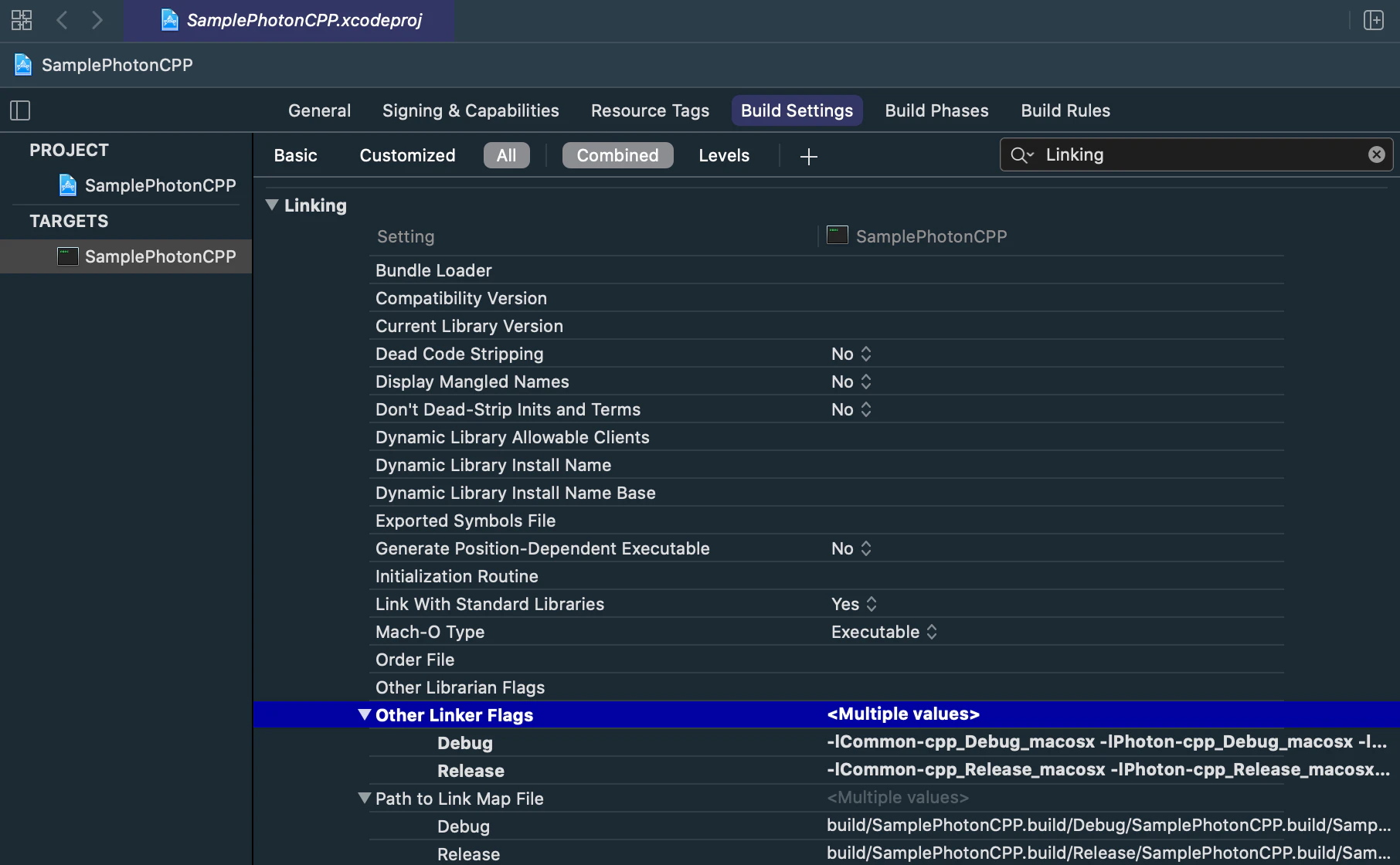Image resolution: width=1400 pixels, height=865 pixels.
Task: Select the Build Settings tab
Action: [x=797, y=110]
